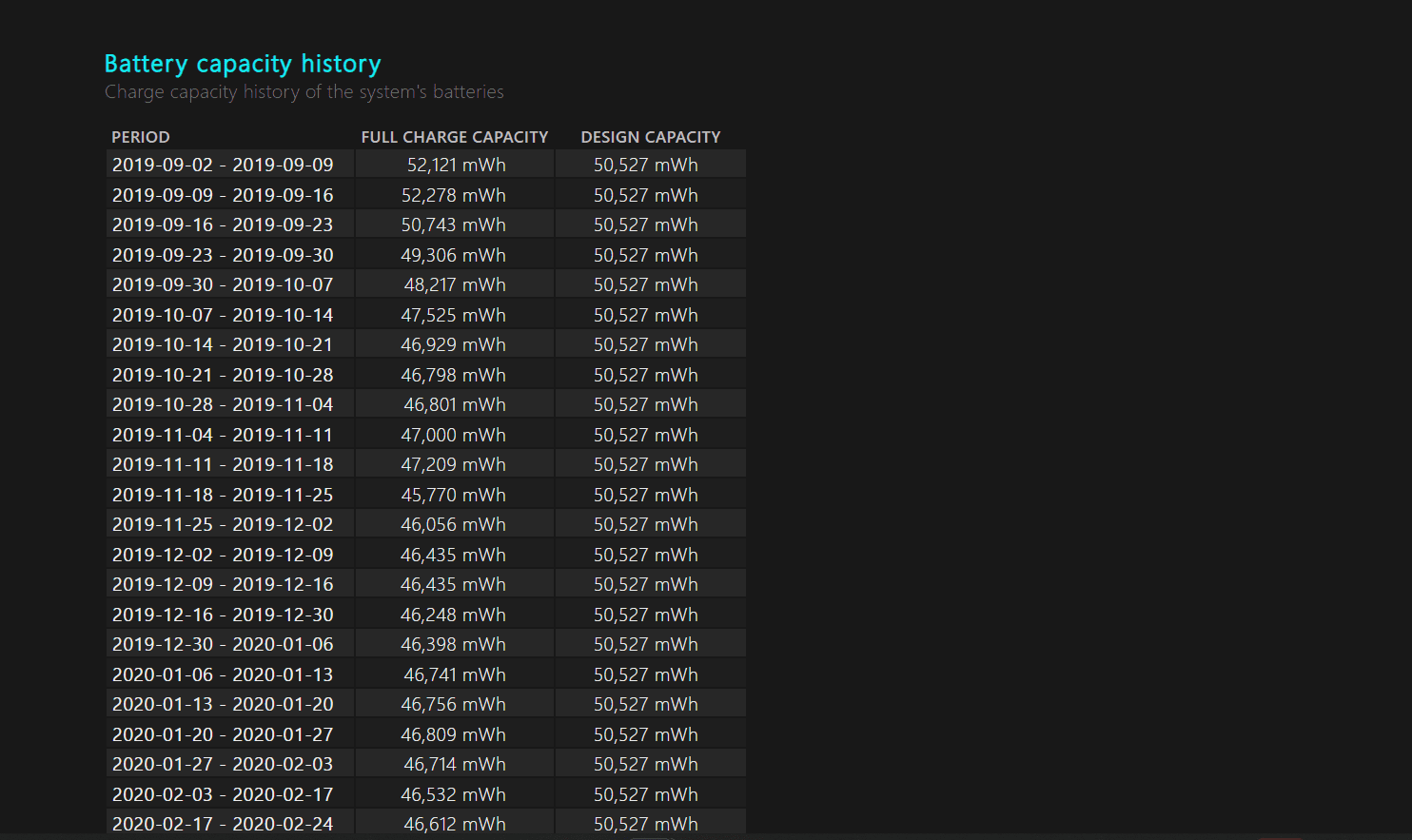Select period 2019-09-30 - 2019-10-07
Image resolution: width=1412 pixels, height=840 pixels.
(x=223, y=284)
